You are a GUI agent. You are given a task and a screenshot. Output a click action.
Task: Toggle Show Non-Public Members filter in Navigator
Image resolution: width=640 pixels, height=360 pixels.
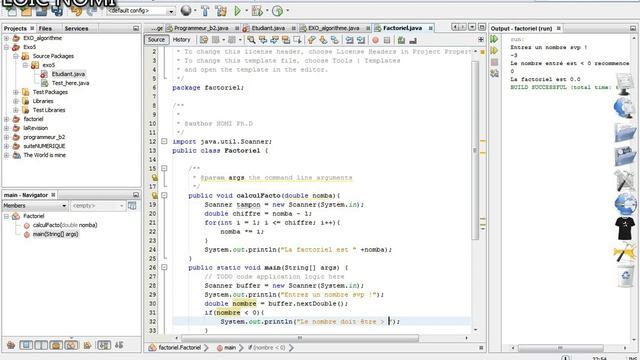(x=56, y=345)
